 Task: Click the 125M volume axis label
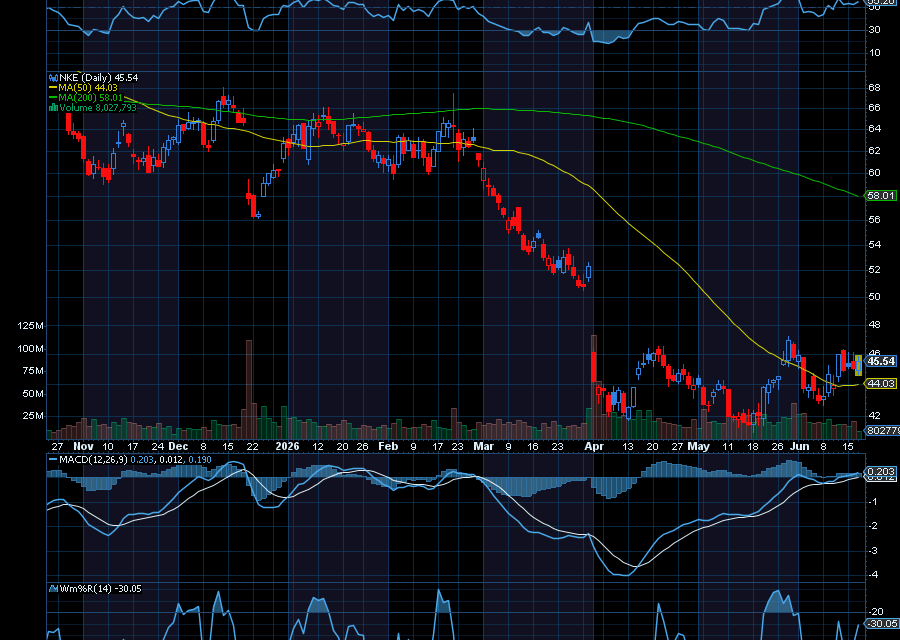[30, 326]
